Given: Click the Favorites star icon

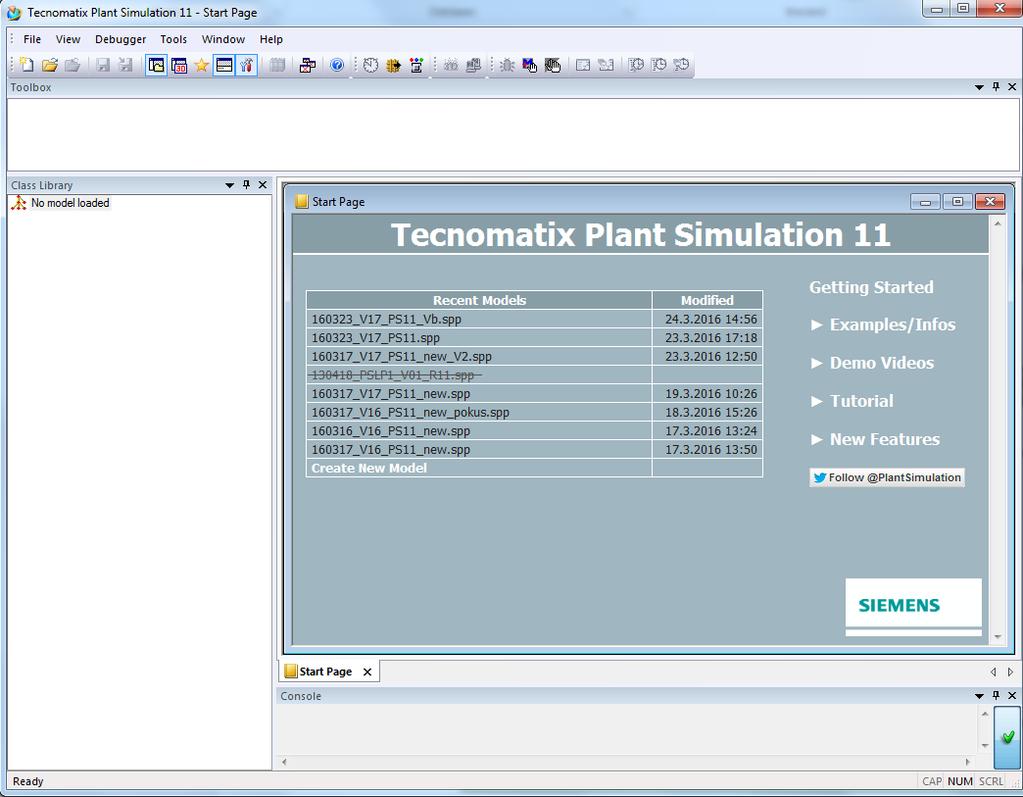Looking at the screenshot, I should (202, 65).
